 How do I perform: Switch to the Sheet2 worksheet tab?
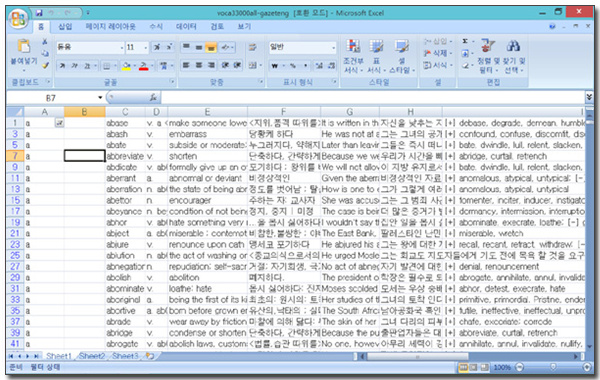[92, 356]
